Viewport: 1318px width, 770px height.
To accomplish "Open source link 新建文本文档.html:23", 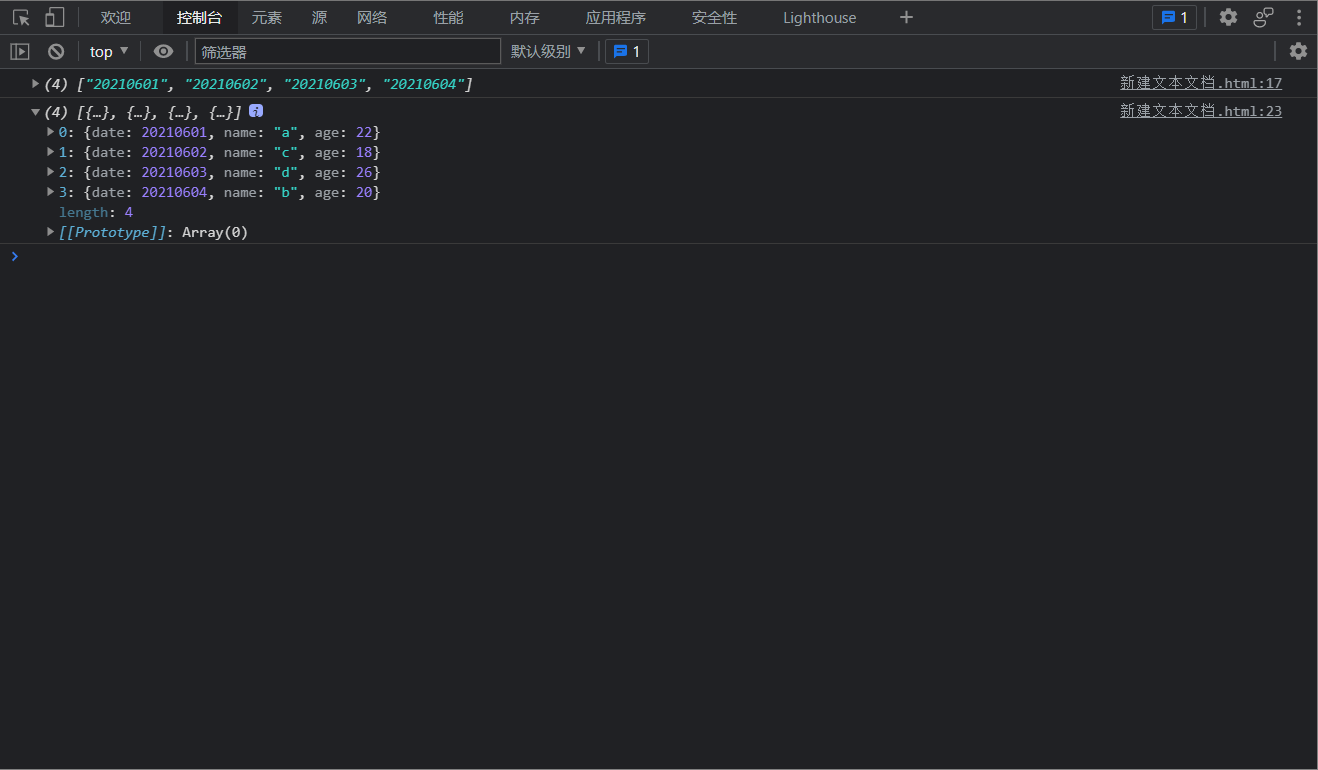I will (1201, 111).
